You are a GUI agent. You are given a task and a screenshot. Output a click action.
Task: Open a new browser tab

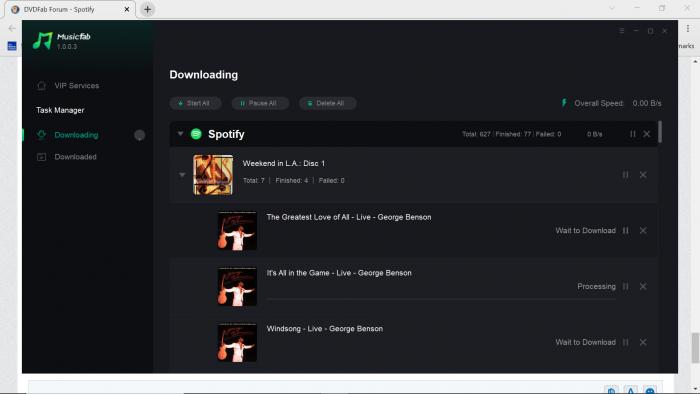coord(147,9)
